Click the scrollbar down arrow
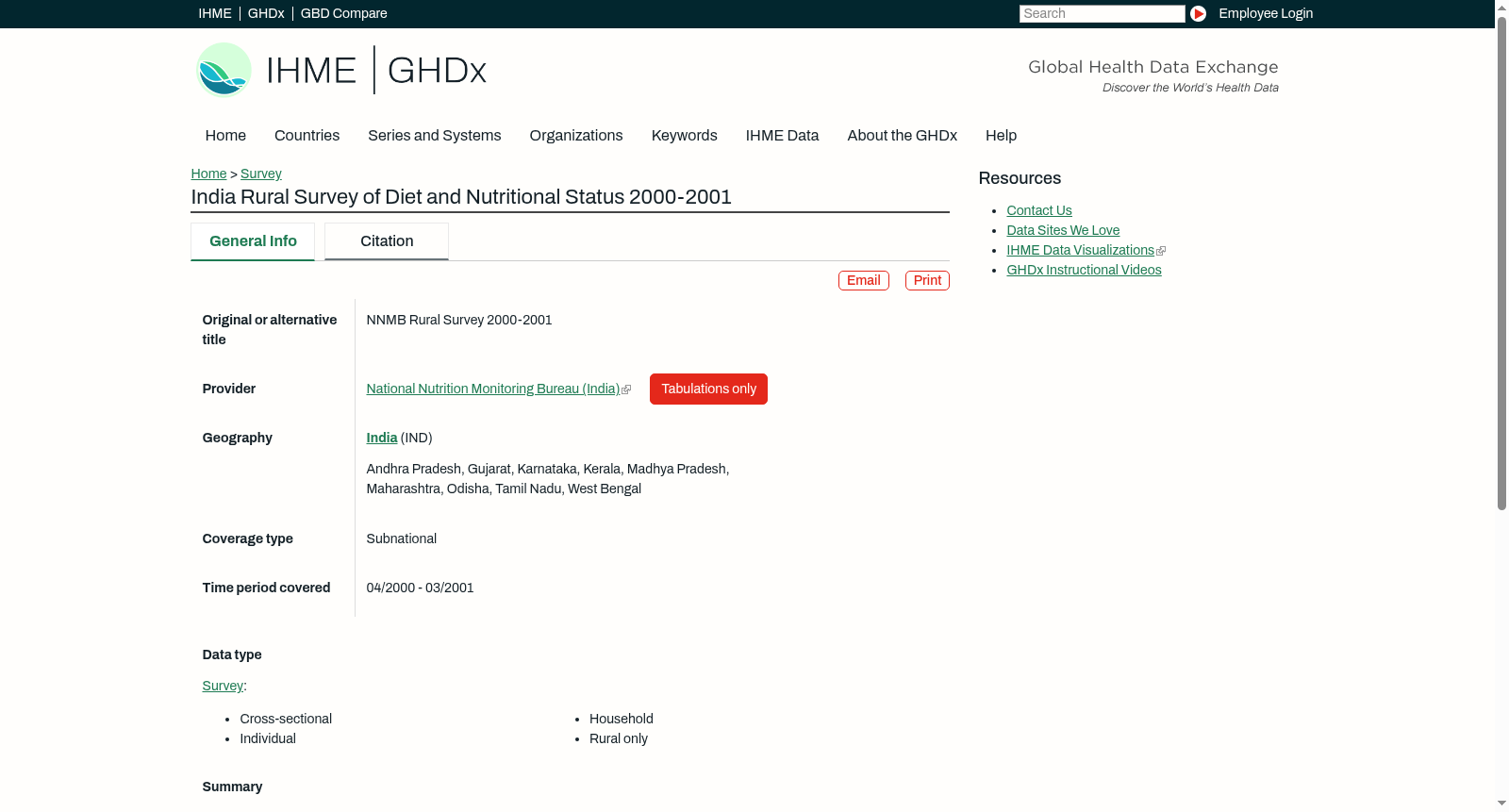This screenshot has height=812, width=1509. (x=1501, y=804)
